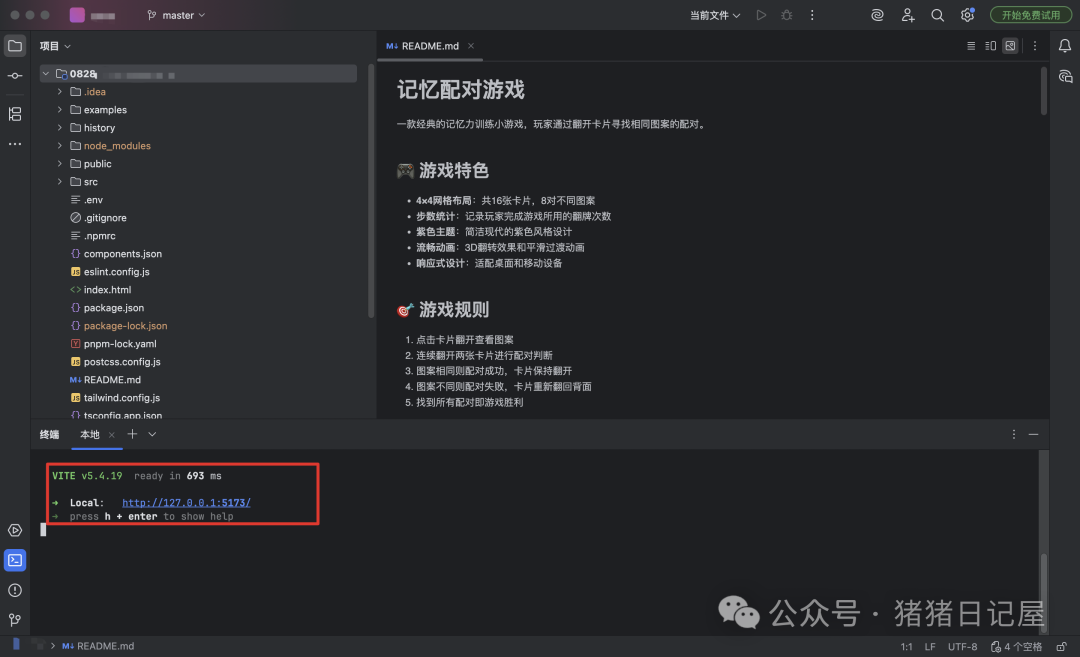Select editor-only view icon in Markdown toolbar
Viewport: 1080px width, 657px height.
[x=970, y=45]
